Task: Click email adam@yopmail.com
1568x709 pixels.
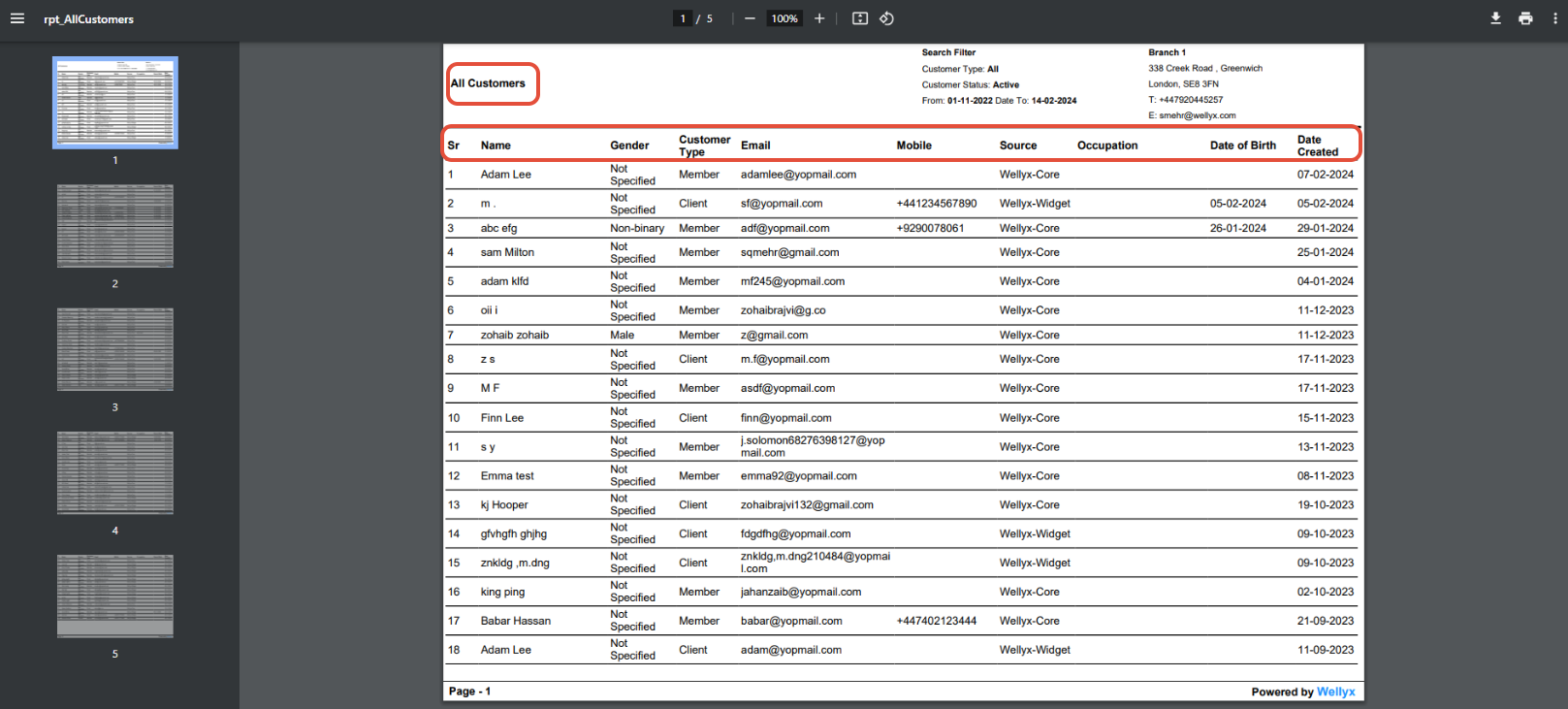Action: [791, 650]
